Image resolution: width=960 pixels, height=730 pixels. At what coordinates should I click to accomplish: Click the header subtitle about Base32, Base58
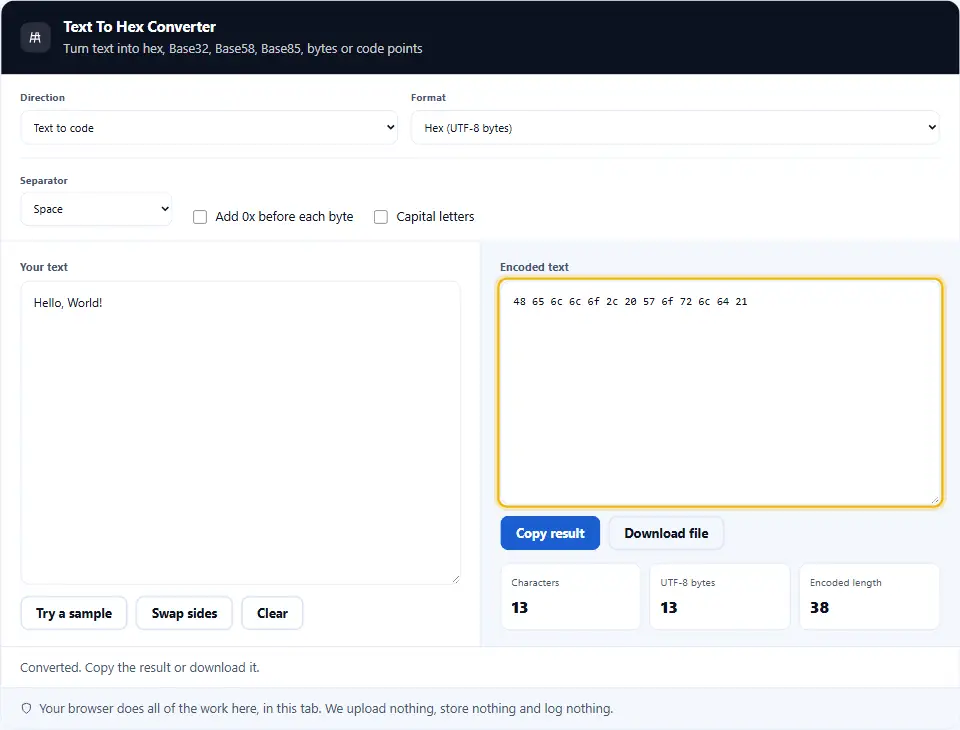click(x=242, y=48)
